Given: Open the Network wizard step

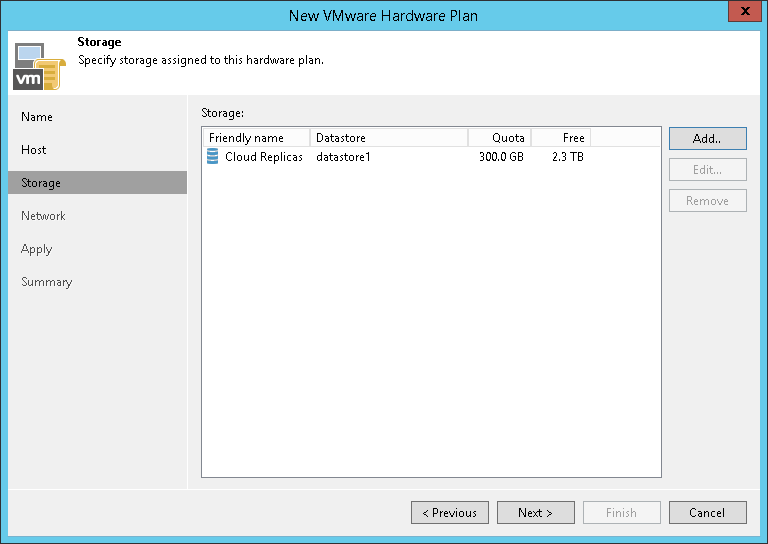Looking at the screenshot, I should (43, 216).
